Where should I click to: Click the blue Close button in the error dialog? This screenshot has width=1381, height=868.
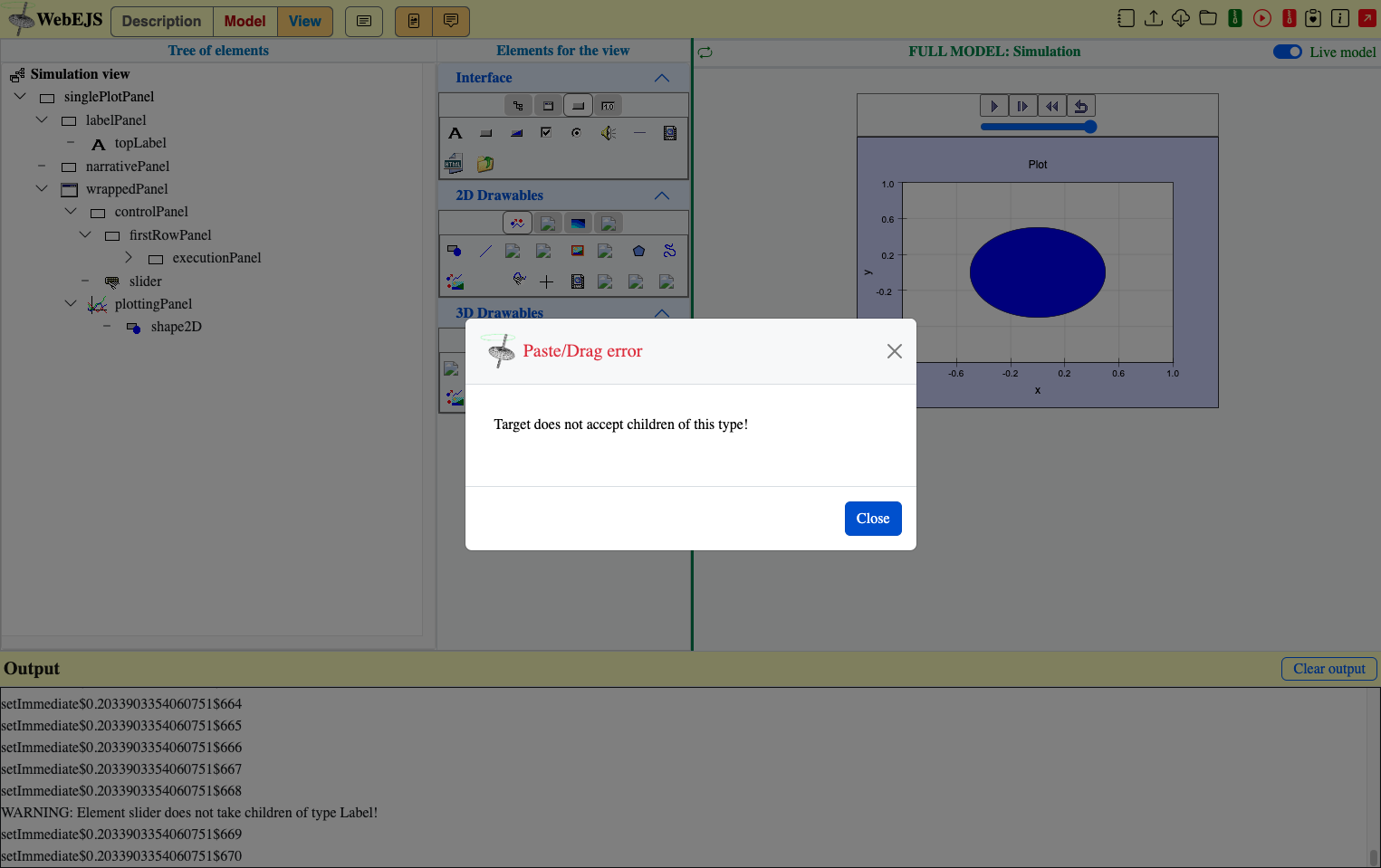873,519
